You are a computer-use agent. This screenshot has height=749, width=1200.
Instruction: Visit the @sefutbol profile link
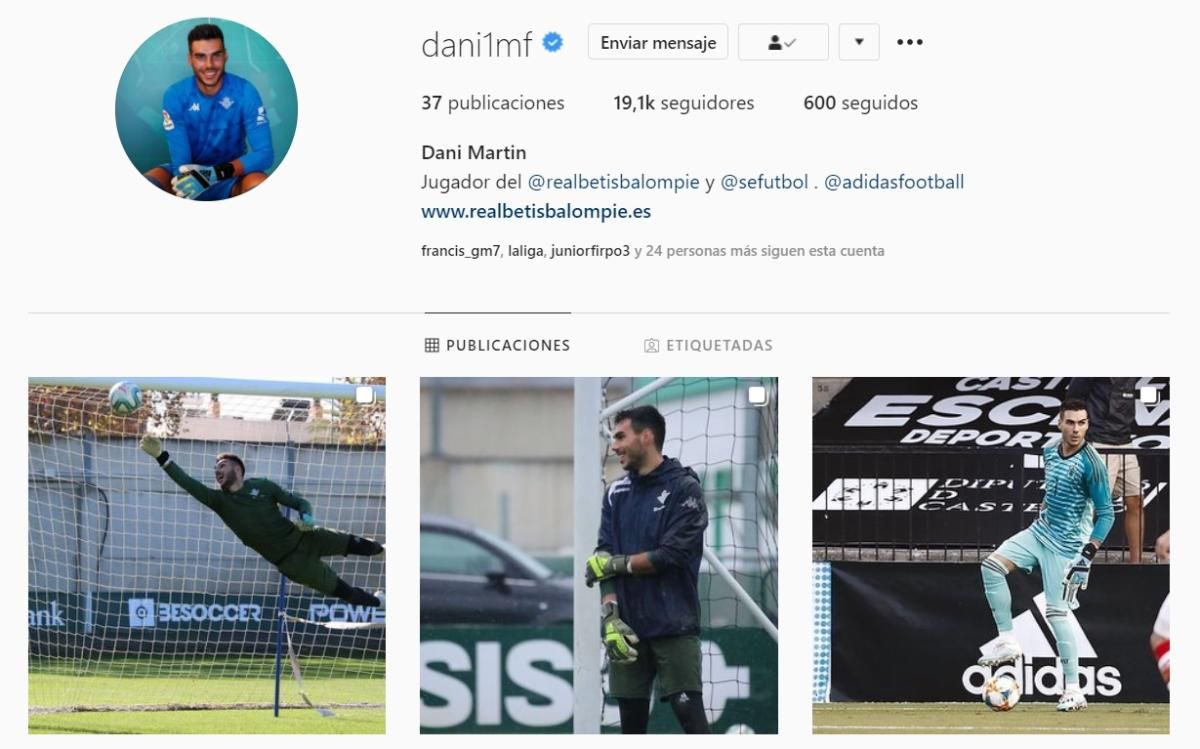tap(764, 182)
